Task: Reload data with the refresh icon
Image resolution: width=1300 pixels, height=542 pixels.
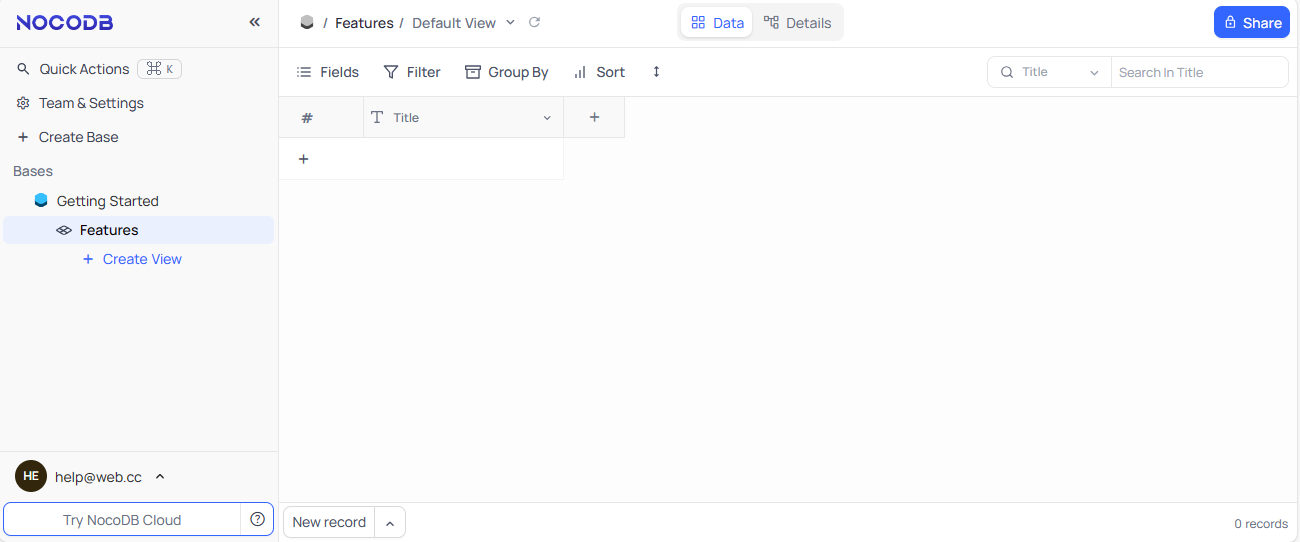Action: point(534,22)
